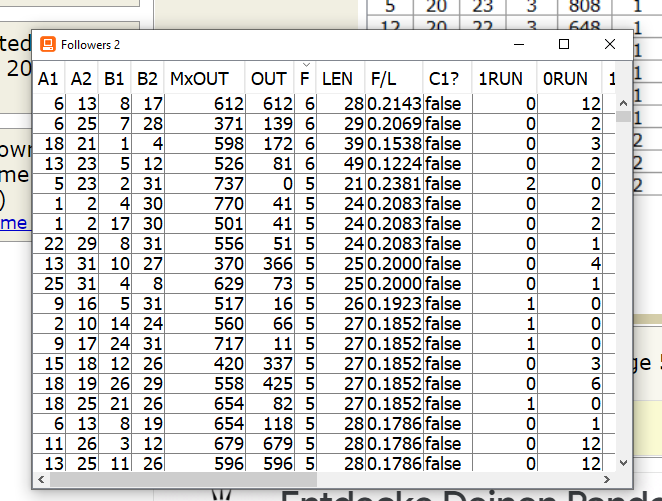
Task: Sort by the B1 column header
Action: coord(114,79)
